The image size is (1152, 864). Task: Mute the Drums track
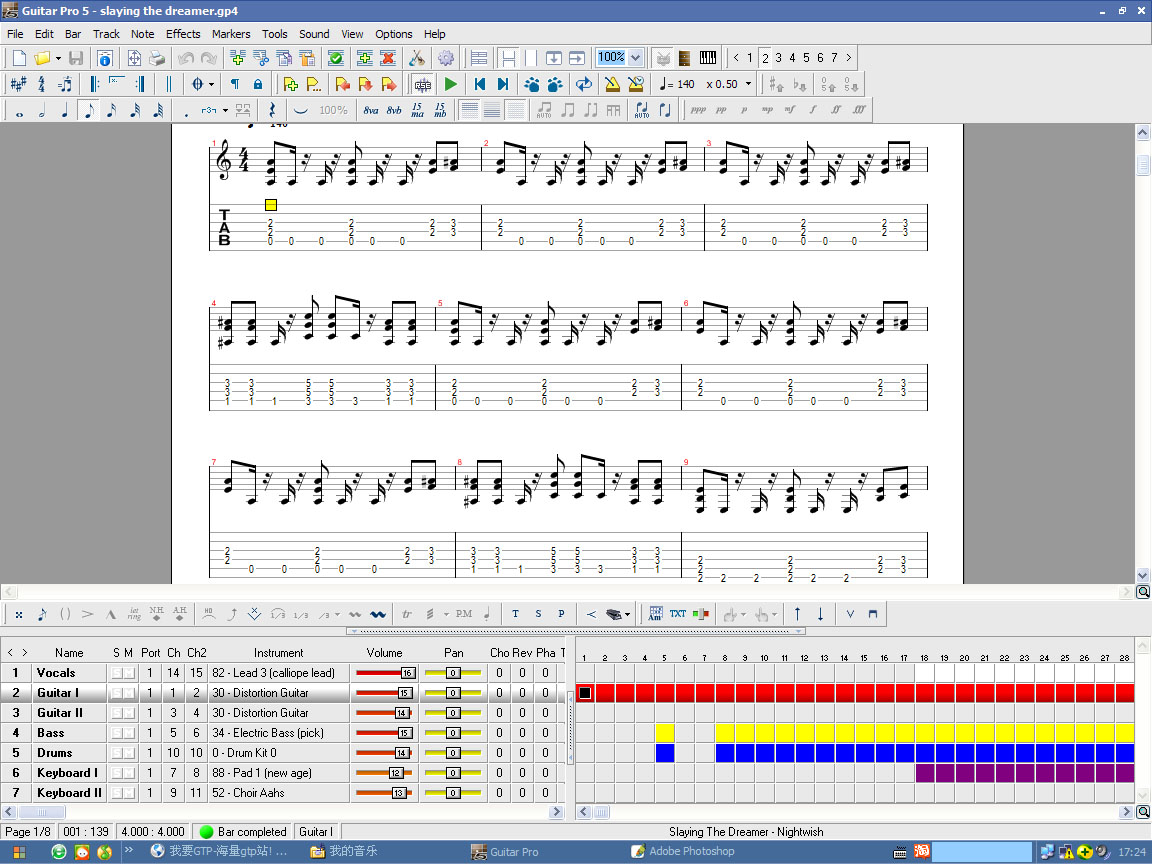point(129,753)
